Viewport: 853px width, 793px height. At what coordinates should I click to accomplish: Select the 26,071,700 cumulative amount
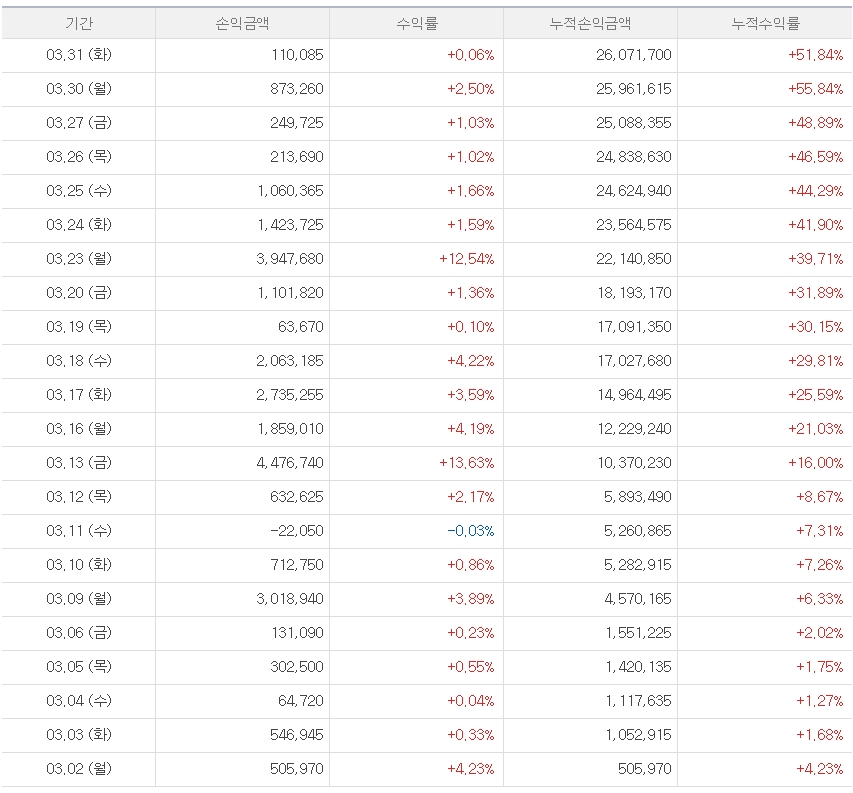coord(634,55)
